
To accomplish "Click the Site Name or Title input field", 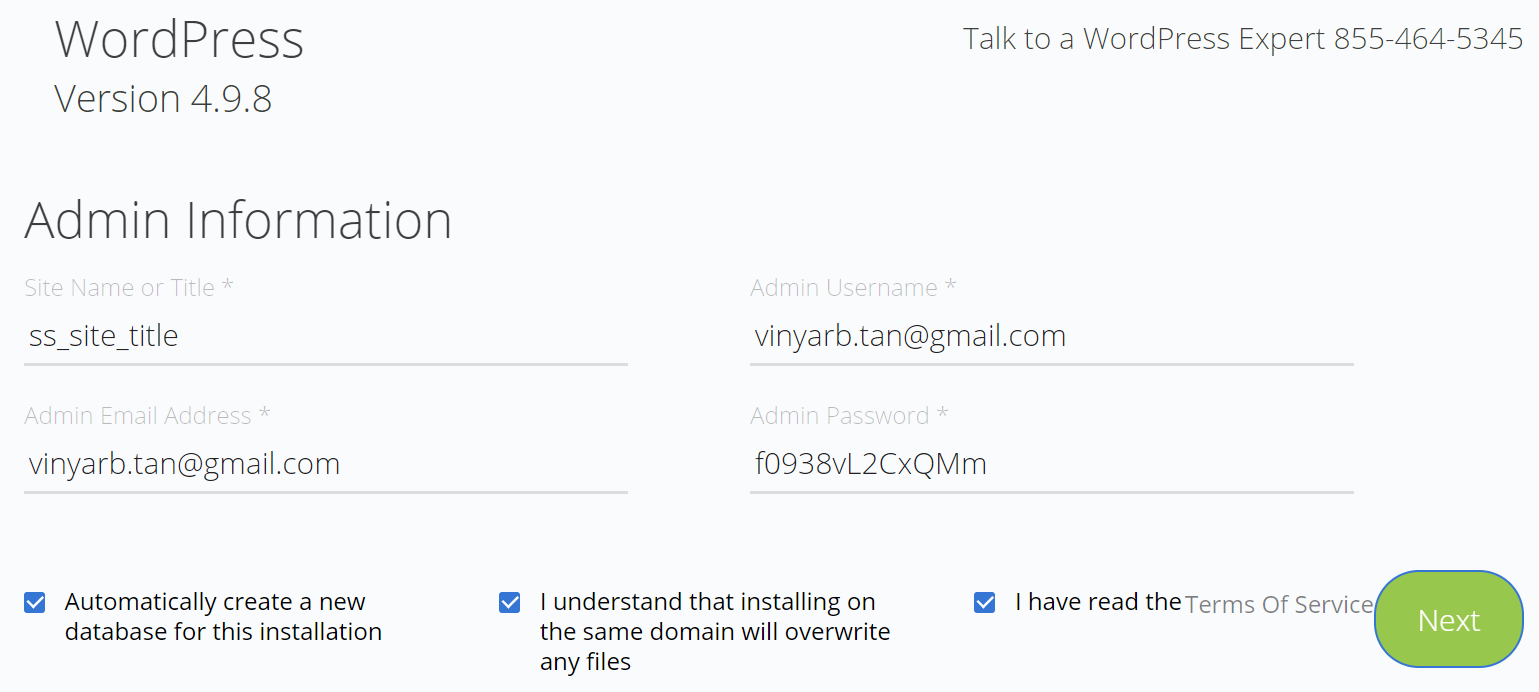I will tap(325, 336).
